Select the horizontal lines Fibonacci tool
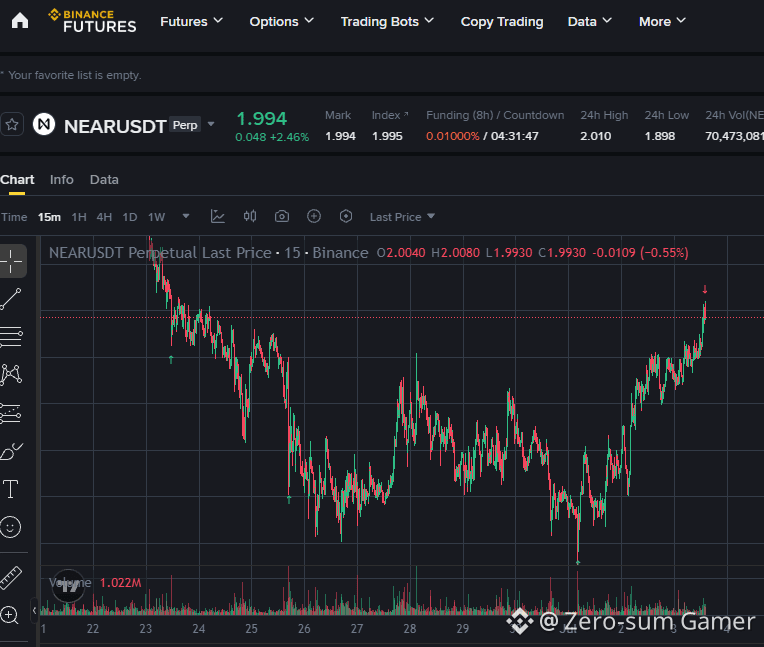The width and height of the screenshot is (764, 647). [x=11, y=337]
